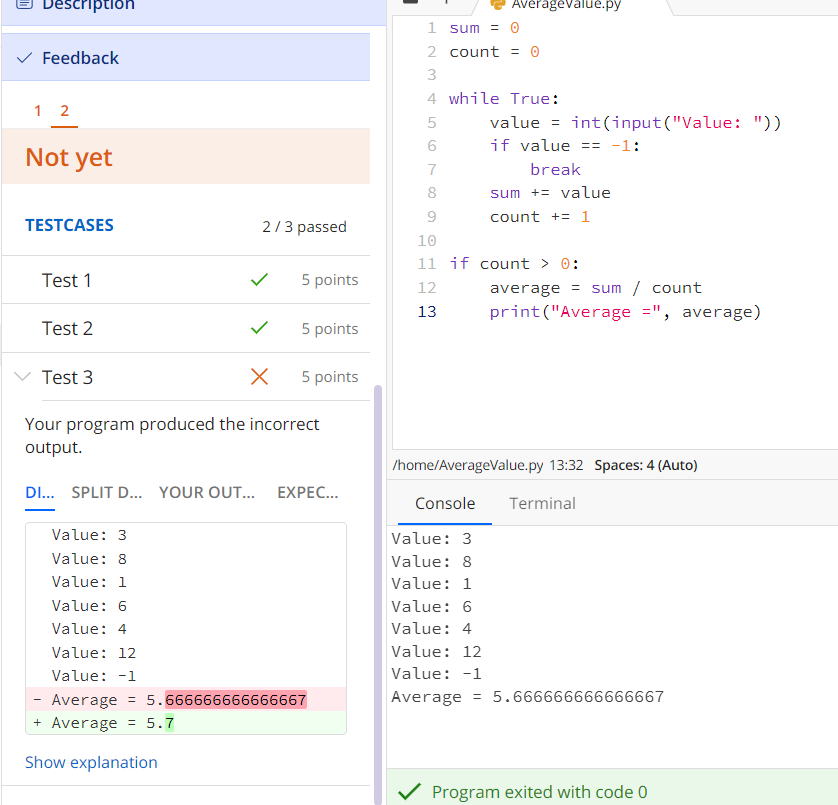Click the Test 2 green checkmark icon
Screen dimensions: 838x805
[259, 328]
